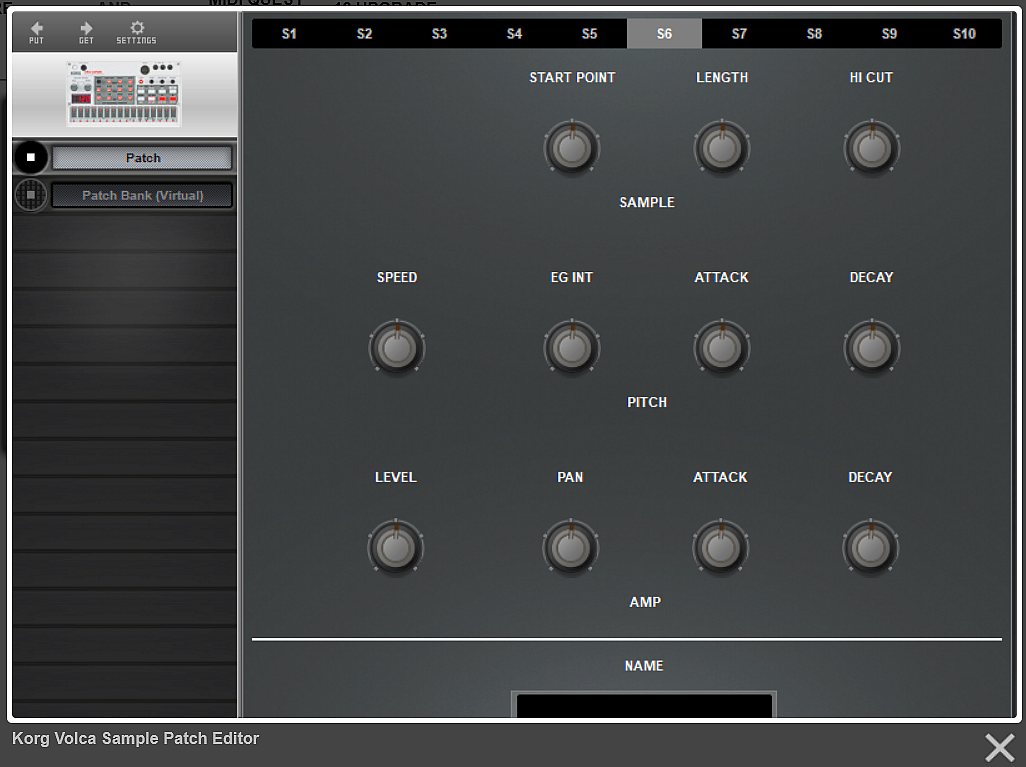Click the round icon beside Patch Bank (Virtual)
1026x767 pixels.
[x=30, y=195]
